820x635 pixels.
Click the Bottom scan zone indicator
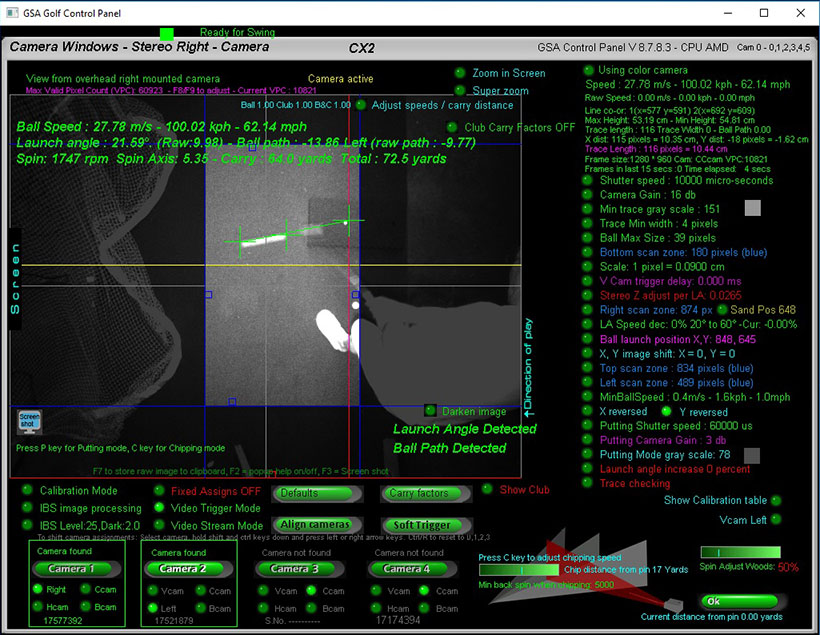(587, 252)
